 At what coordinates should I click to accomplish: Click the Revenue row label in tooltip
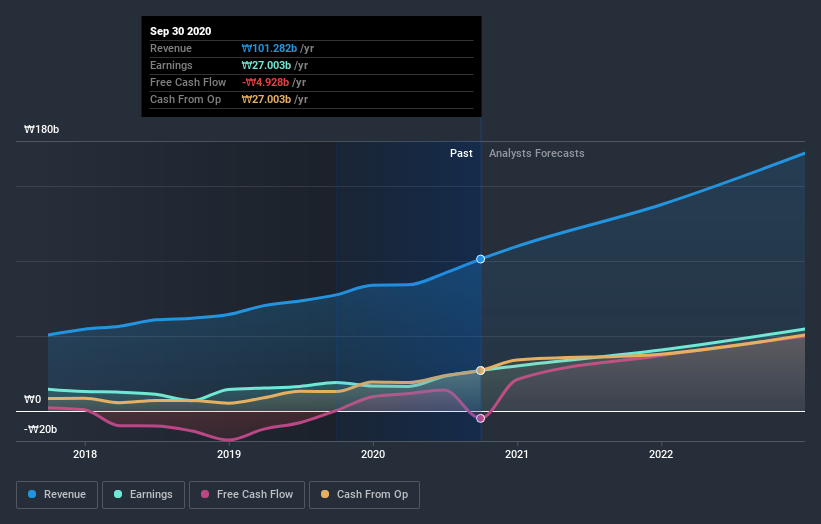[x=171, y=48]
